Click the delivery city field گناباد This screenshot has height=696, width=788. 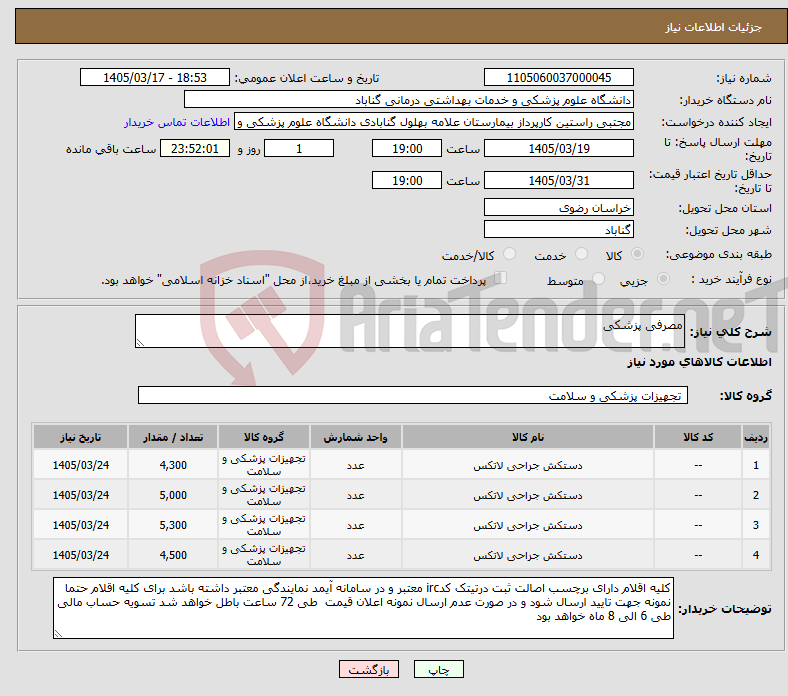tap(559, 230)
